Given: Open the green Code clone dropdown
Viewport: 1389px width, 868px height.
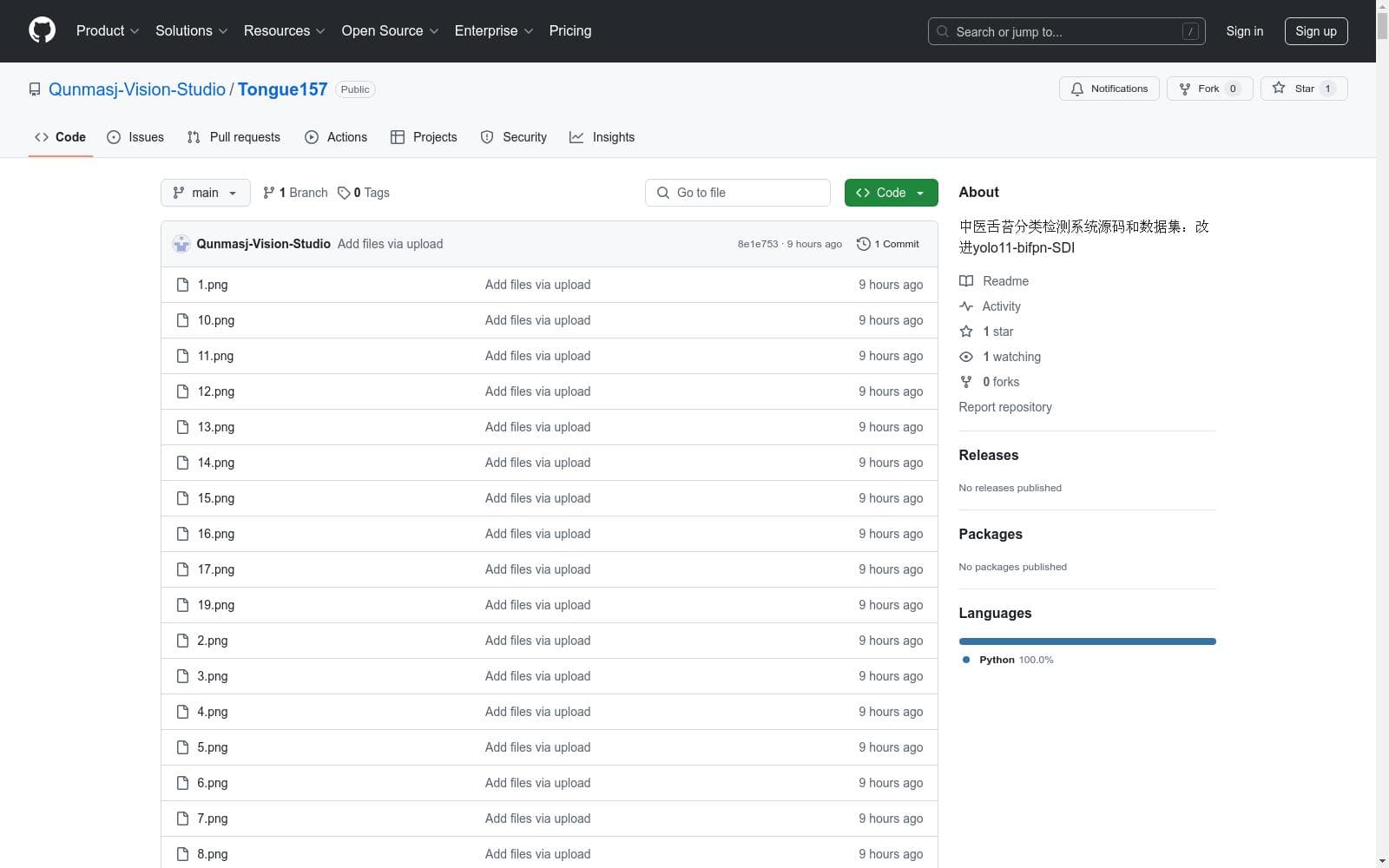Looking at the screenshot, I should (x=891, y=193).
